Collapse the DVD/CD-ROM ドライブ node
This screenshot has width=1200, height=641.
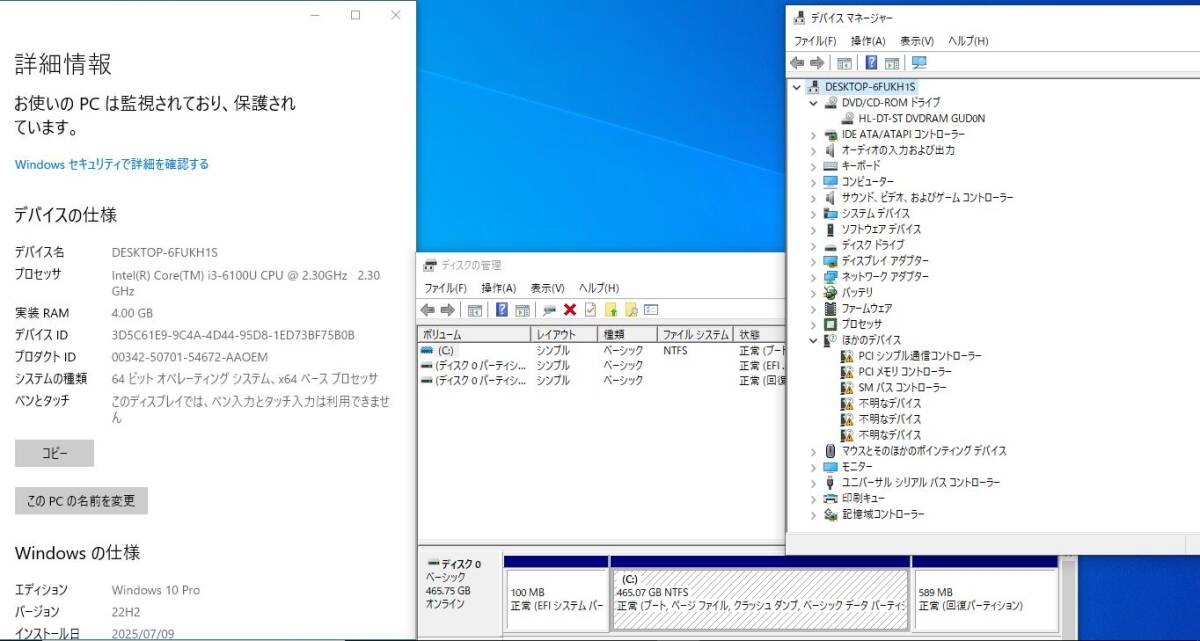point(813,103)
